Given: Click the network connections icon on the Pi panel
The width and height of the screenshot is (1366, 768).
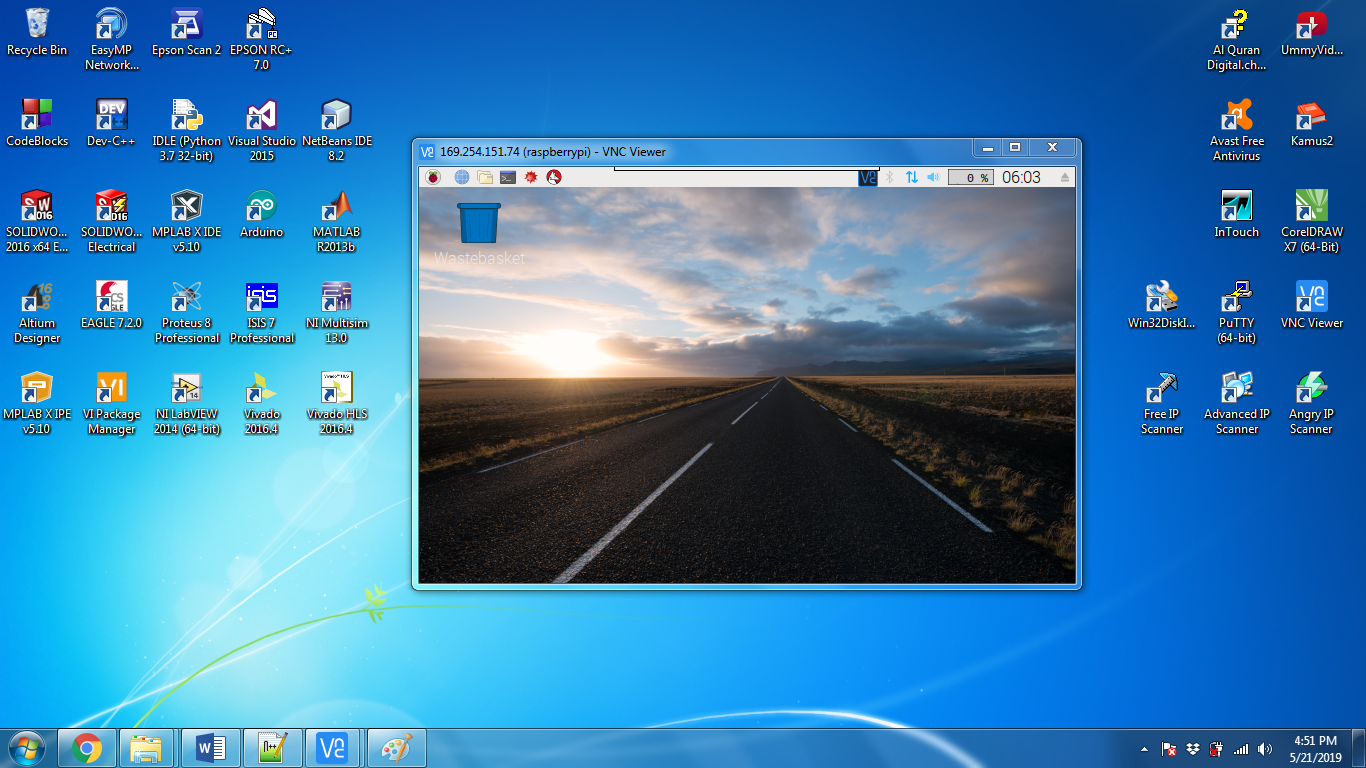Looking at the screenshot, I should pos(911,177).
